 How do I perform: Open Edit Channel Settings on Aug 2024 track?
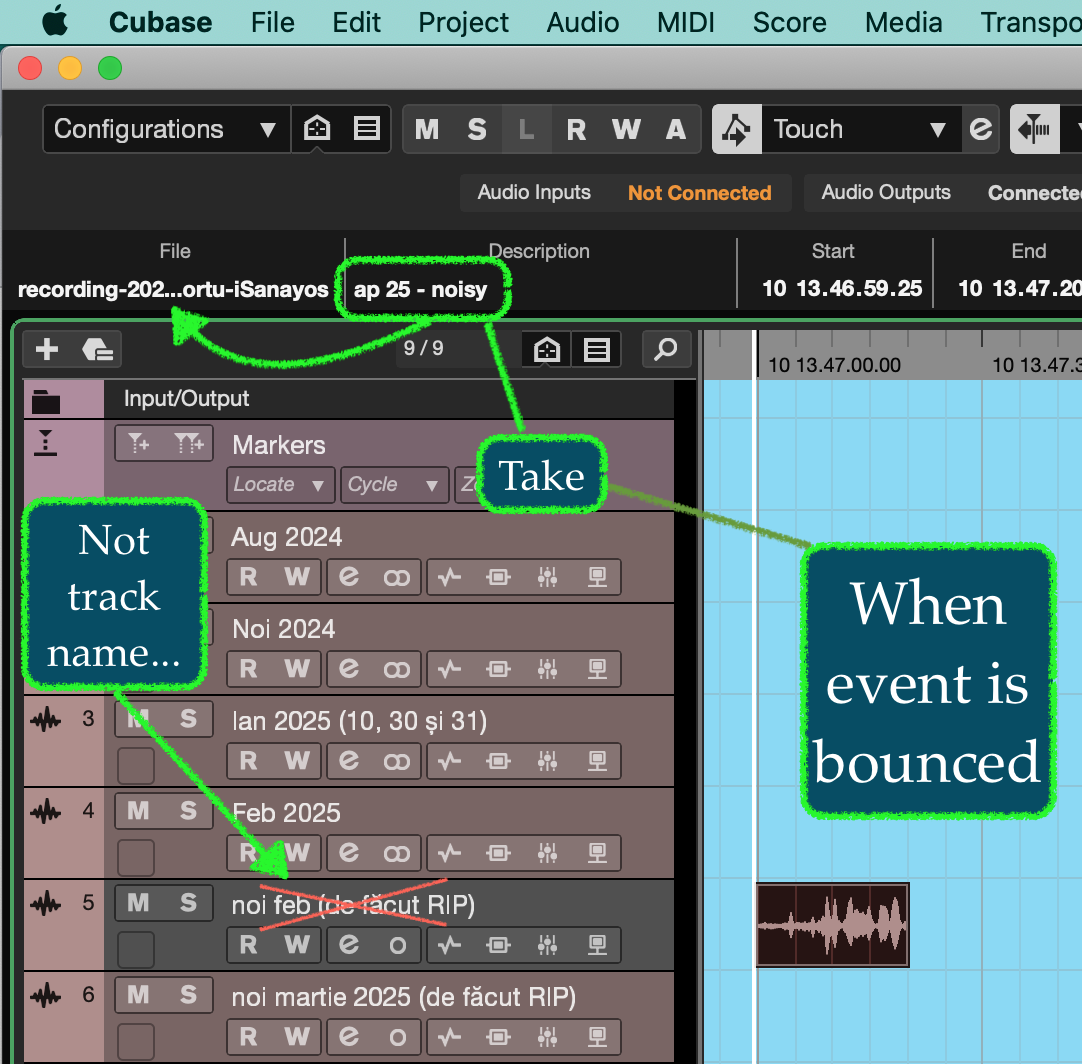(349, 577)
